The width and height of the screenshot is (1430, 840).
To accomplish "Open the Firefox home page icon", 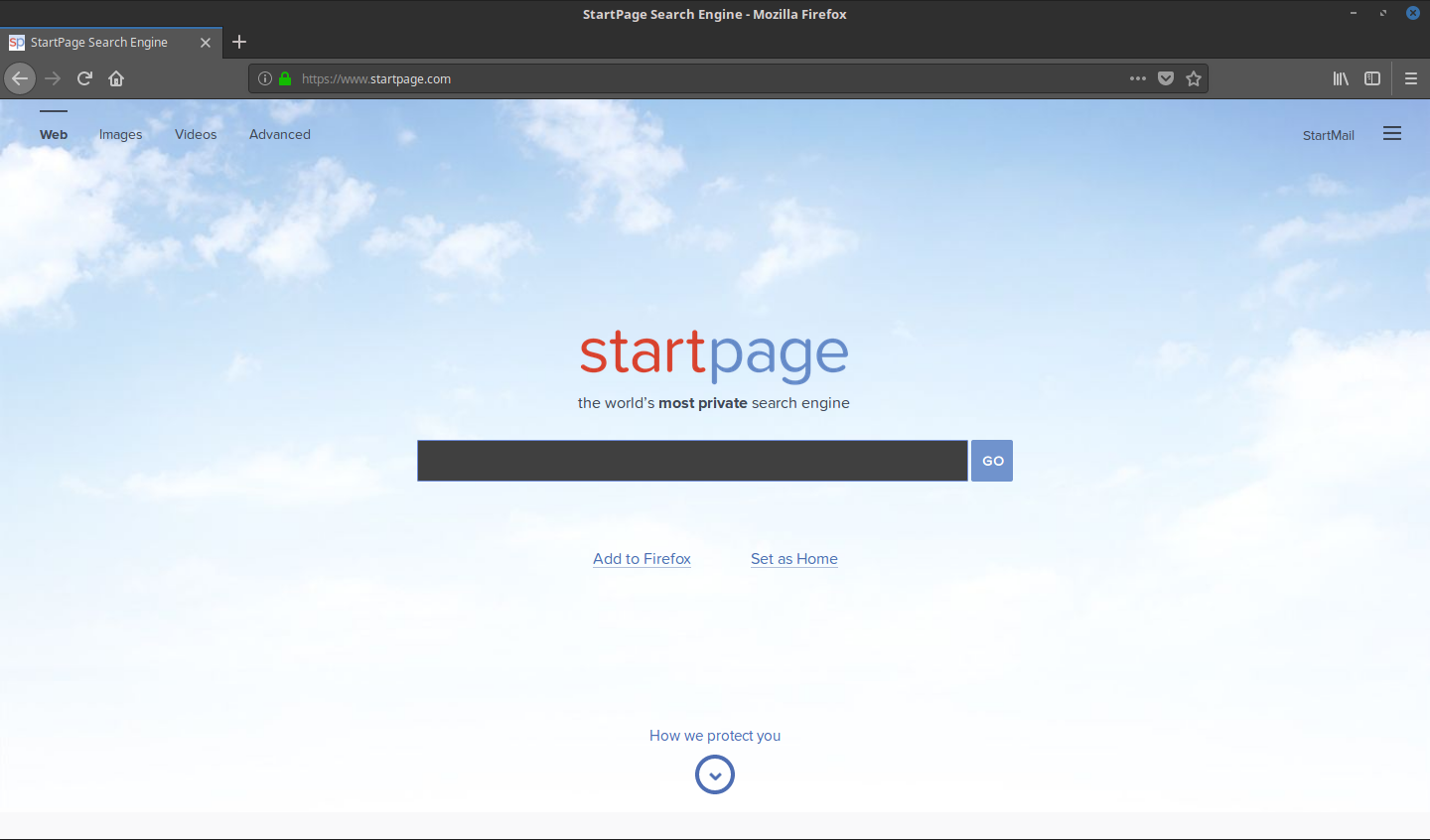I will (x=116, y=78).
